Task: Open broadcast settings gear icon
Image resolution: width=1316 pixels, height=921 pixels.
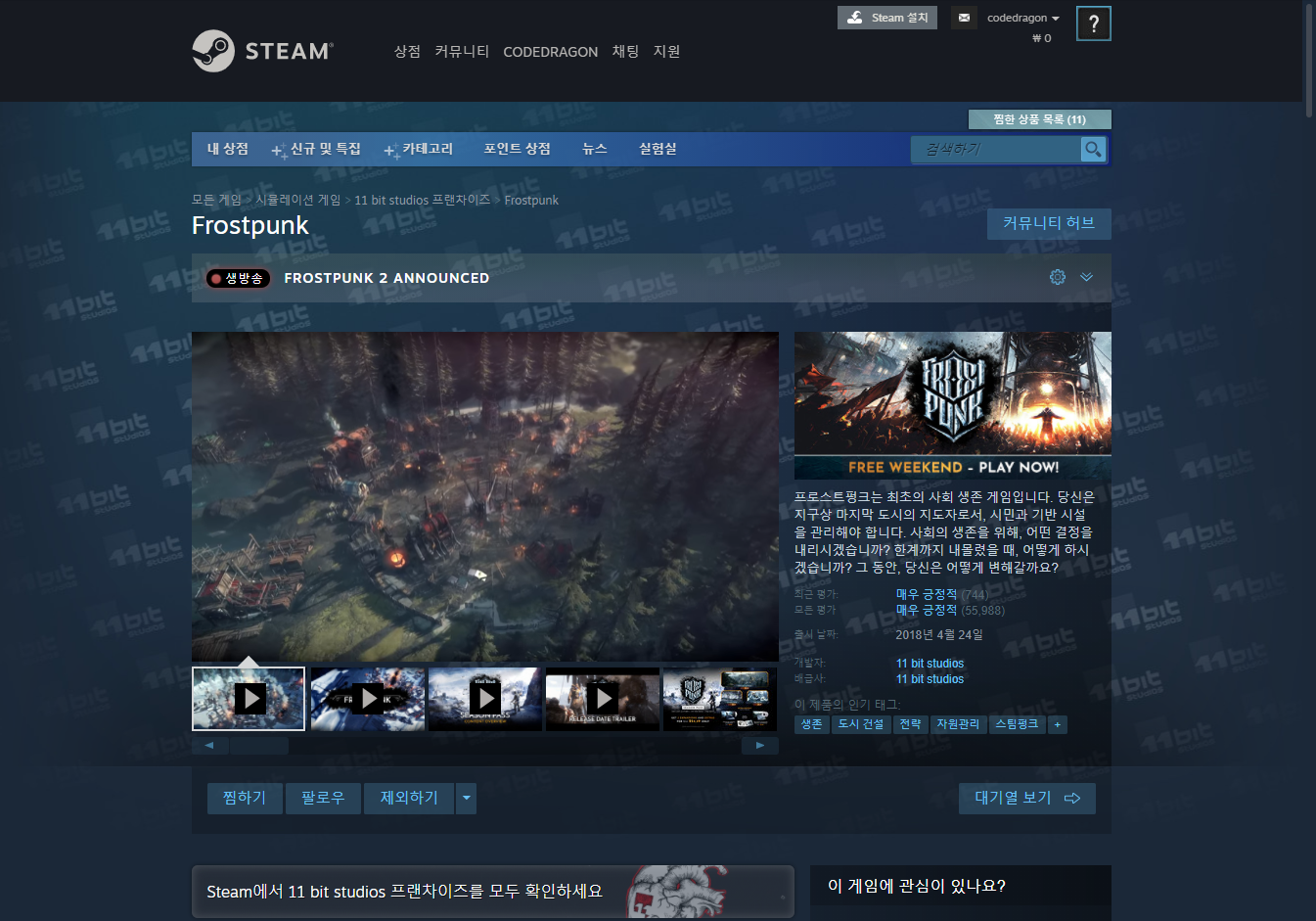Action: click(1058, 277)
